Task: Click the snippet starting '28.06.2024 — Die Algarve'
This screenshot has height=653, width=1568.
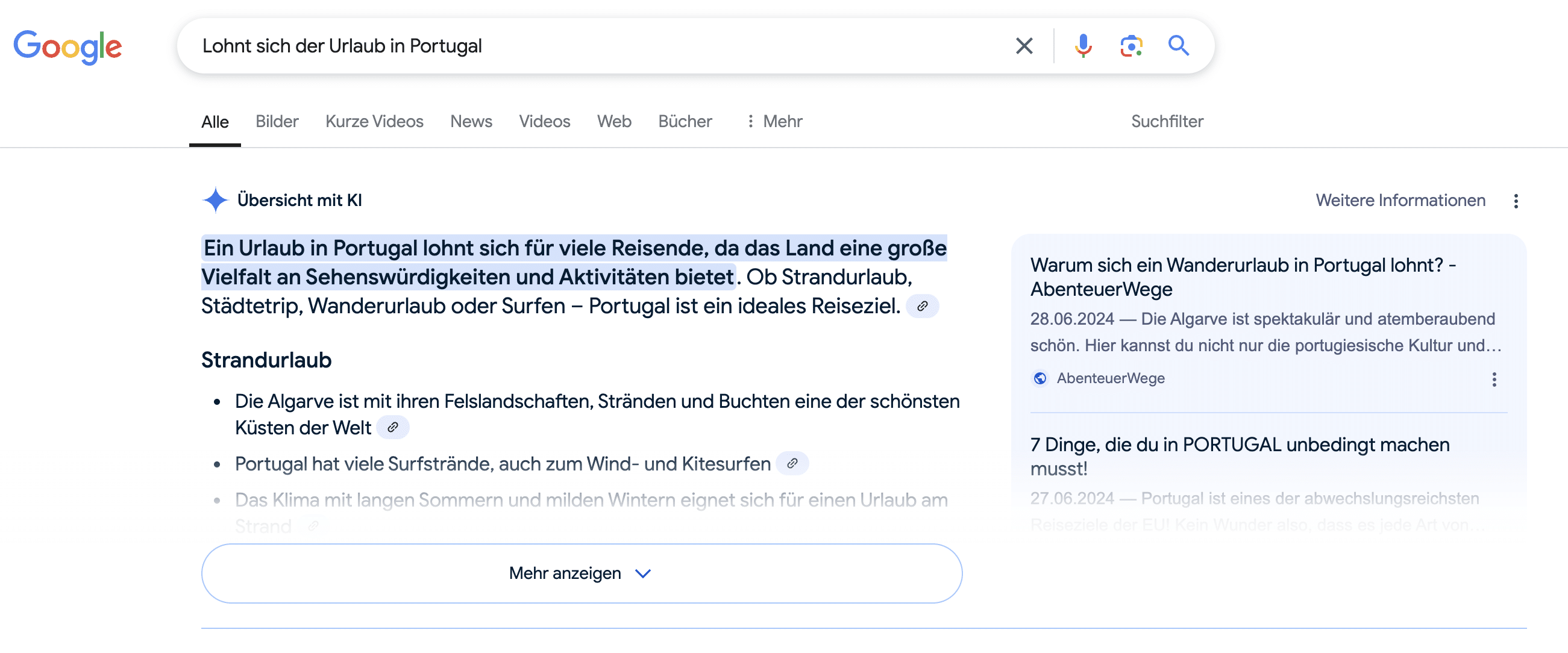Action: (x=1266, y=333)
